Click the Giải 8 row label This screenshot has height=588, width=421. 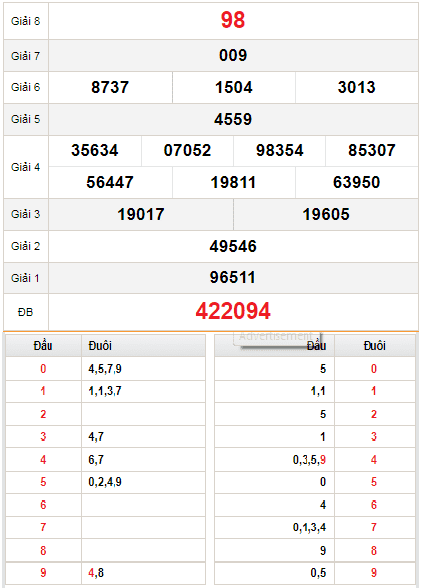pyautogui.click(x=25, y=21)
